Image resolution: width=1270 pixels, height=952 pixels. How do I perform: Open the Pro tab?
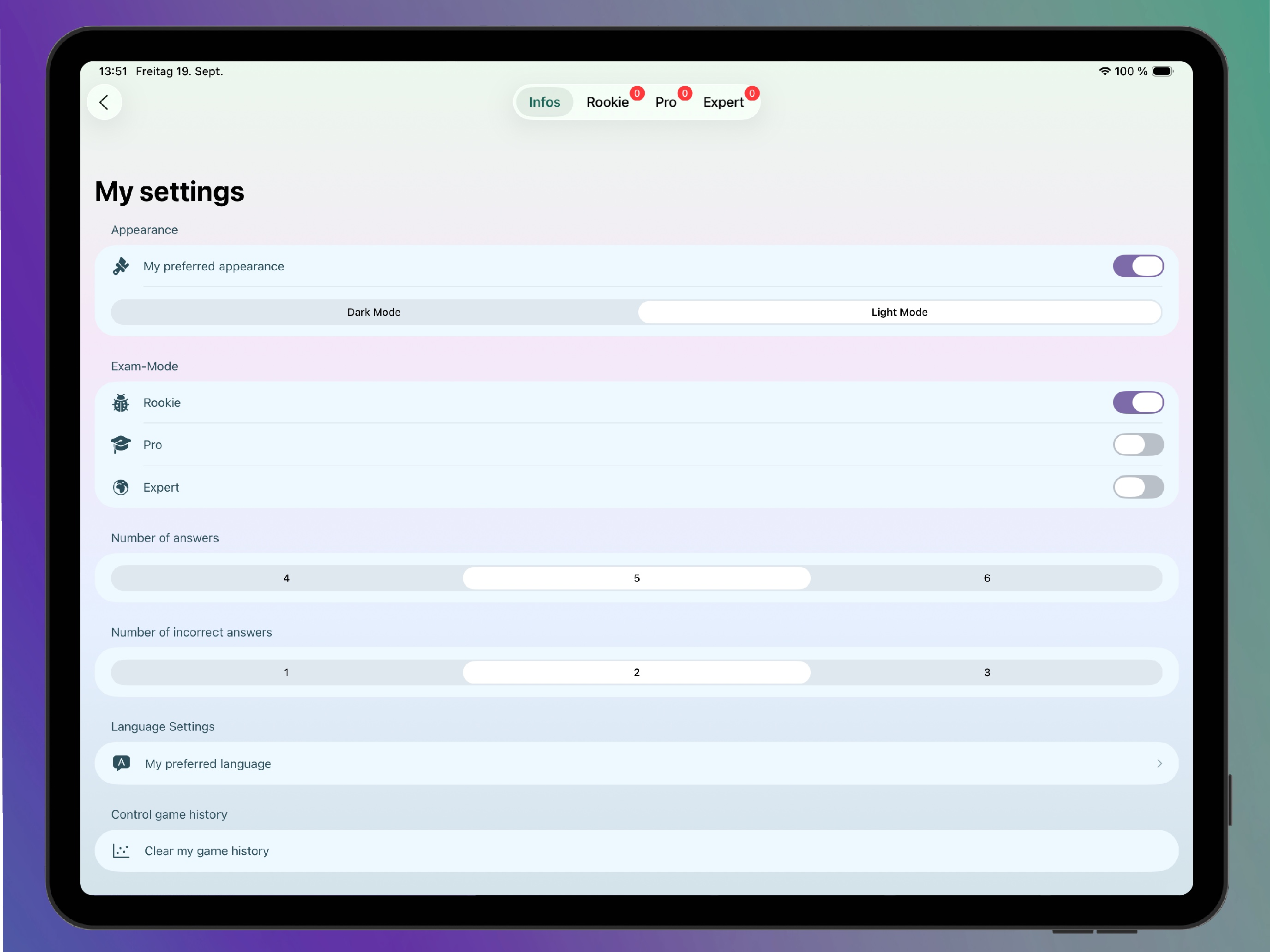(665, 102)
